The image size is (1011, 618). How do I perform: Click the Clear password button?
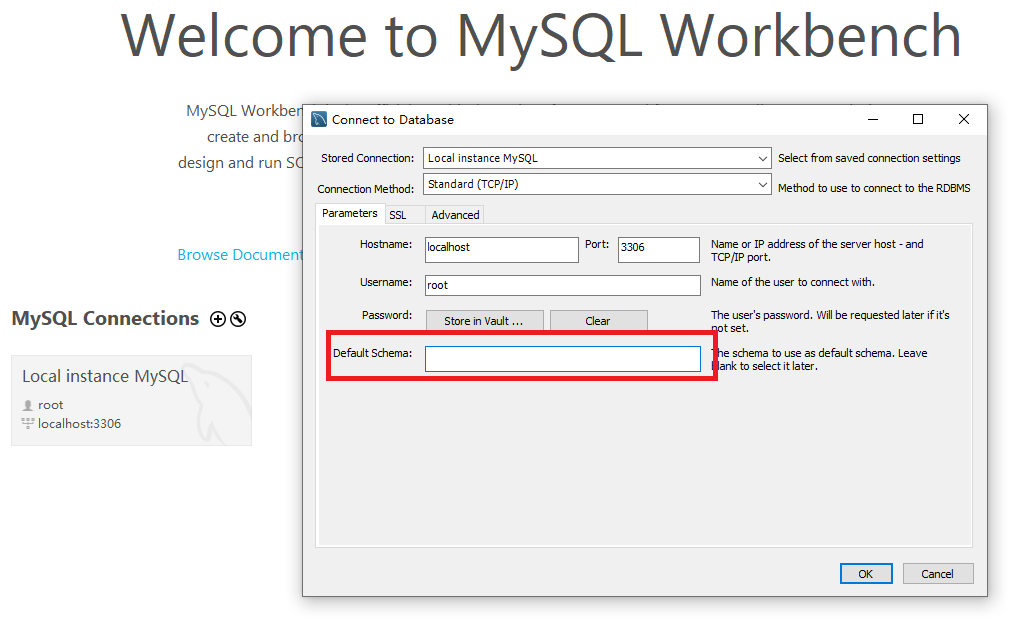pos(598,321)
